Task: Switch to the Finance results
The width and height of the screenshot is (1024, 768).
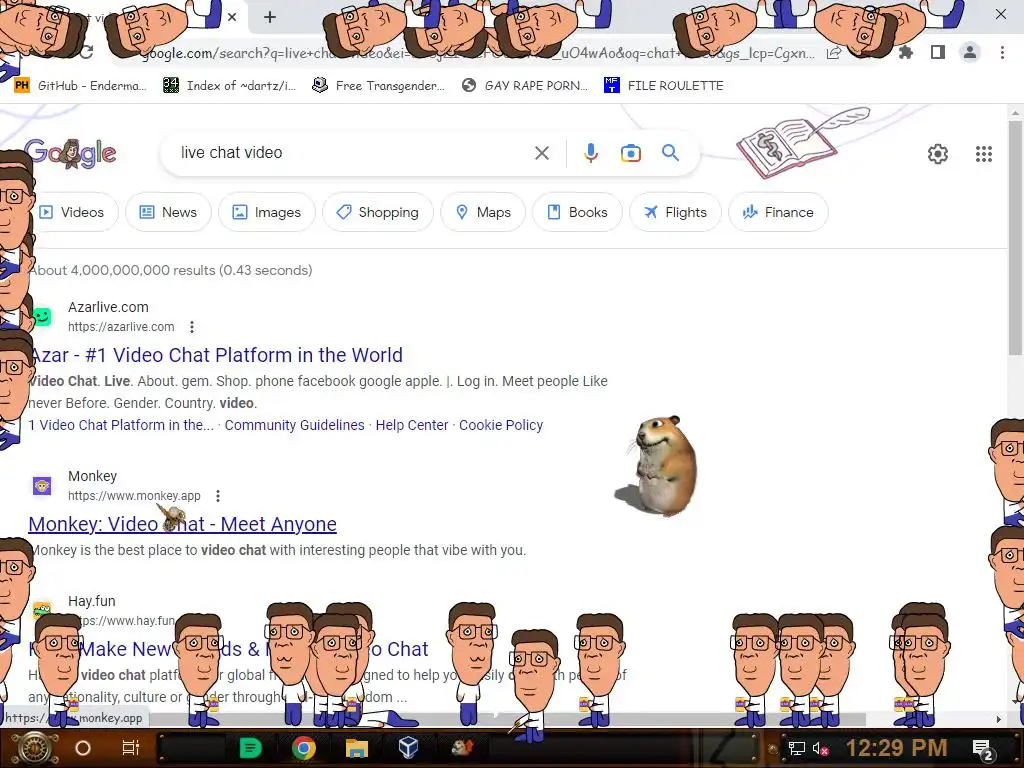Action: pyautogui.click(x=778, y=212)
